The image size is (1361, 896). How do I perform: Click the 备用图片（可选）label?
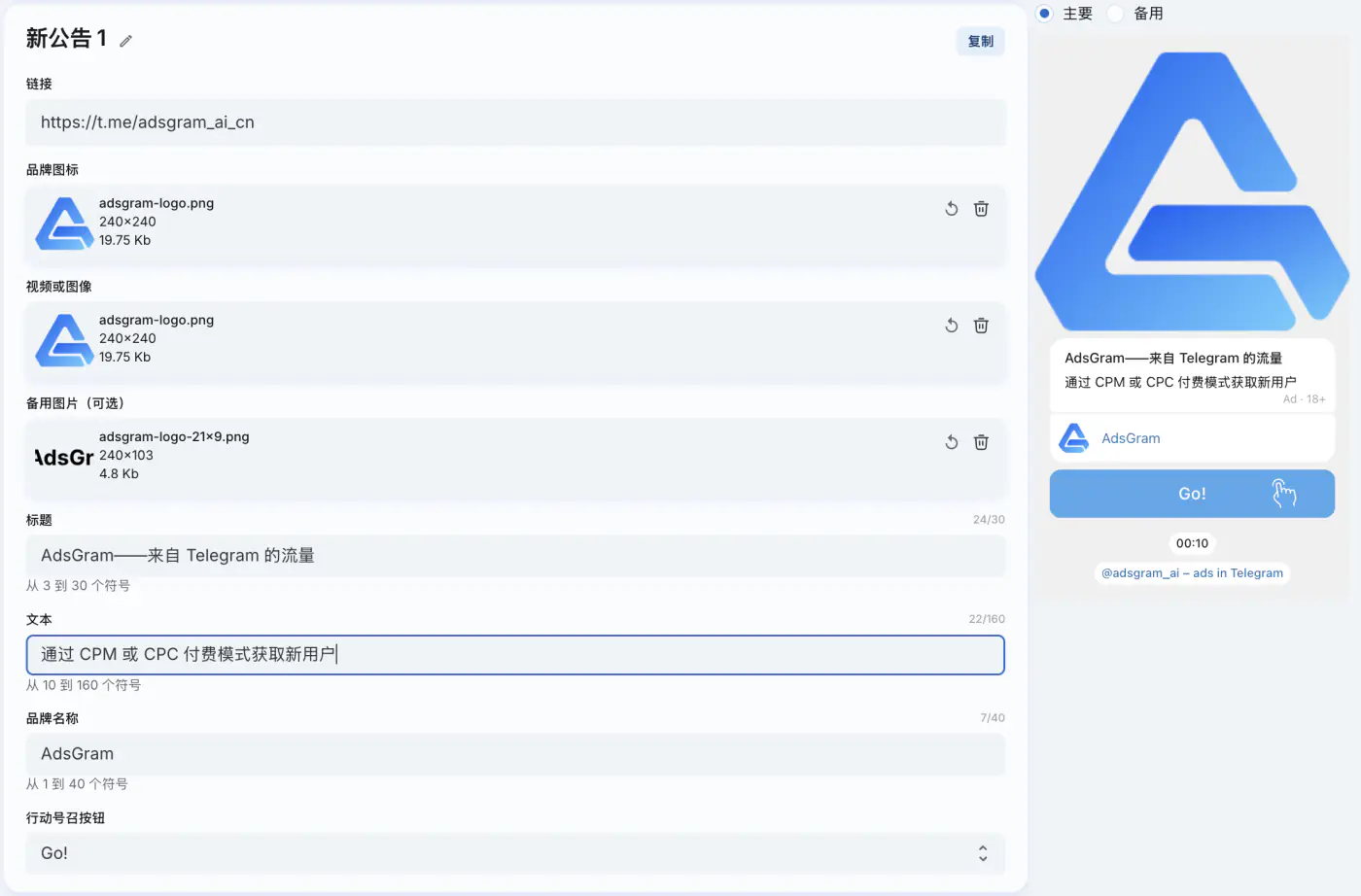tap(75, 403)
